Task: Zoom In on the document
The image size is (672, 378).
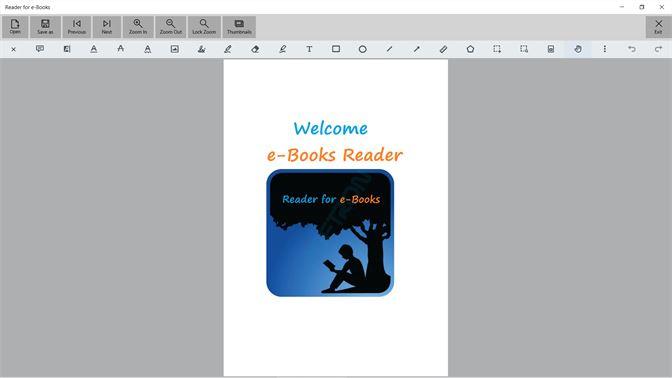Action: (x=138, y=27)
